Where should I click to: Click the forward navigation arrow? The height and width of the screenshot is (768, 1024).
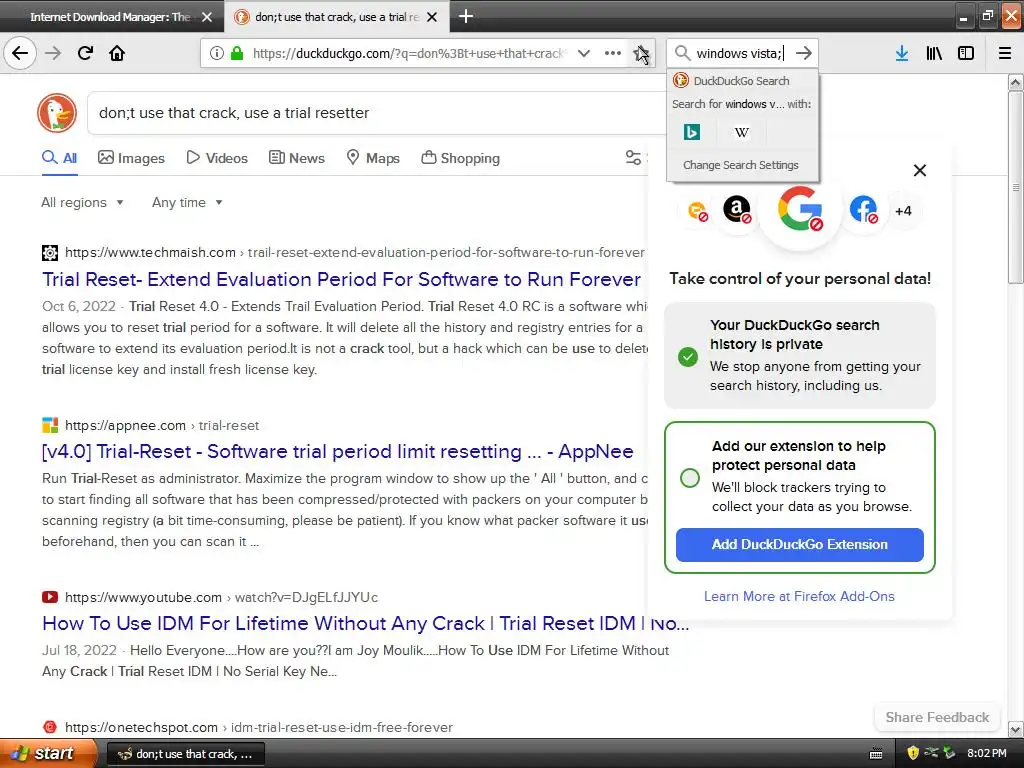(53, 53)
